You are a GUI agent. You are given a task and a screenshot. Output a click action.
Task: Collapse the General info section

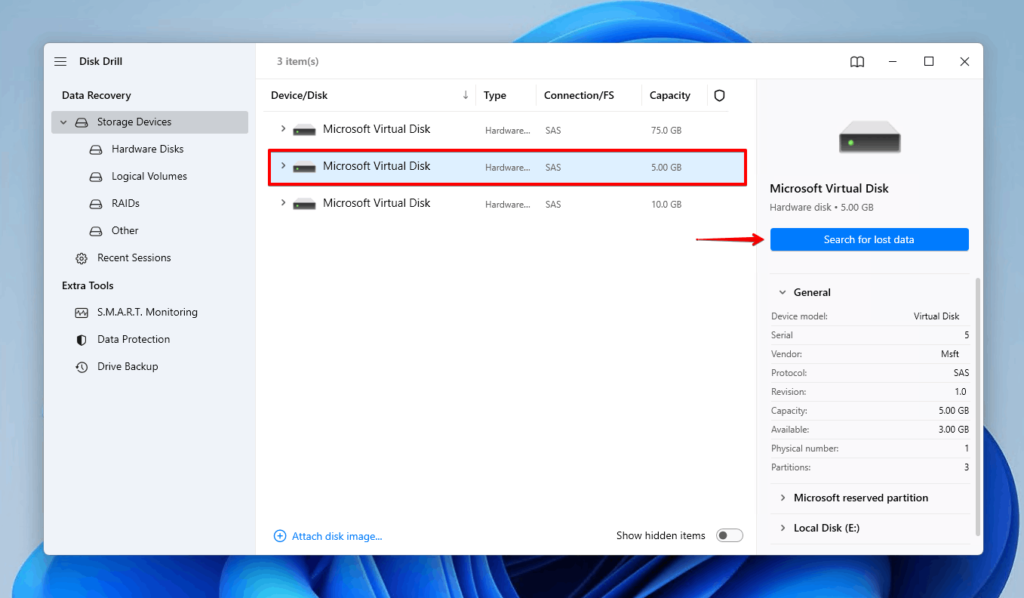[x=782, y=292]
